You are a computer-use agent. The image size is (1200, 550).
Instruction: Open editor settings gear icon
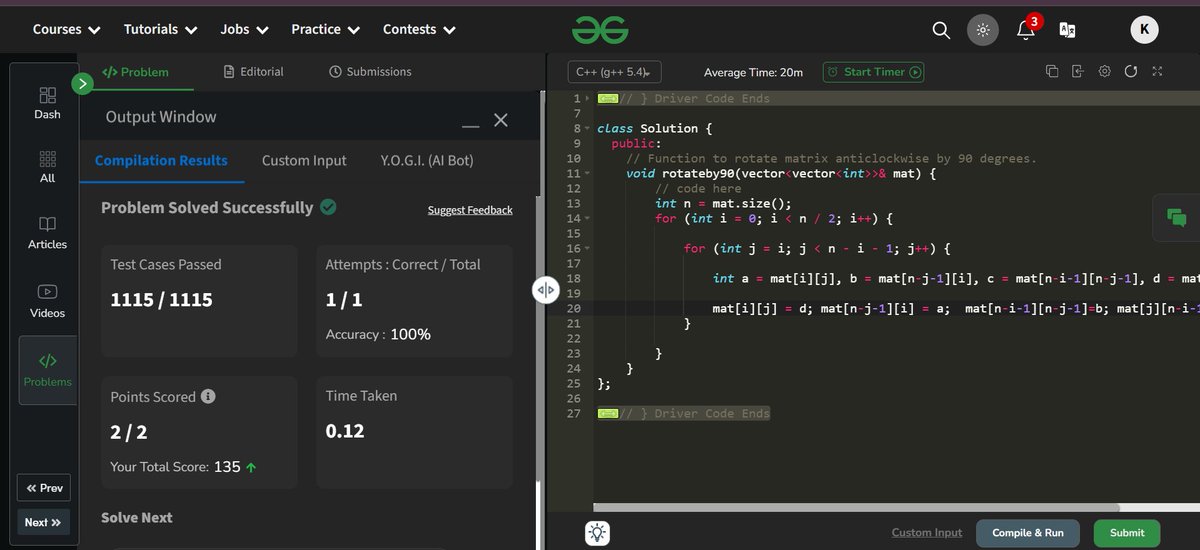pyautogui.click(x=1105, y=71)
